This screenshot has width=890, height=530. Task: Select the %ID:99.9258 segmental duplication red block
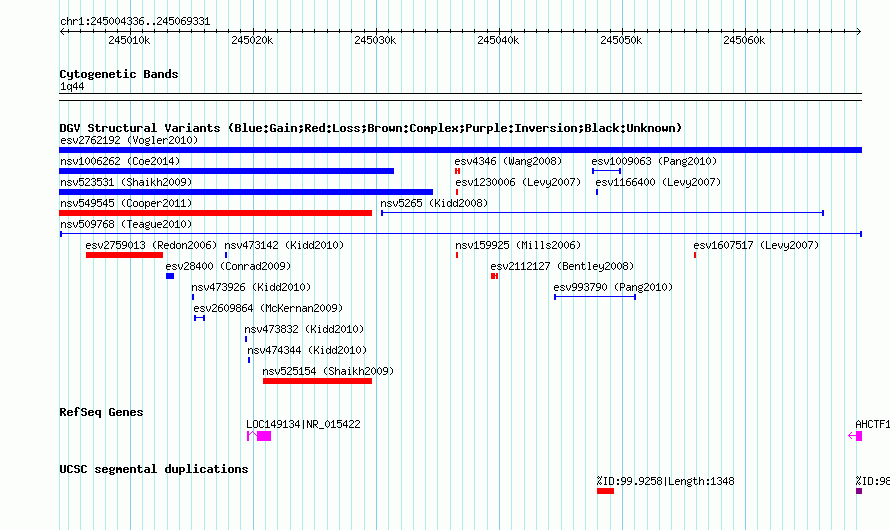coord(605,491)
